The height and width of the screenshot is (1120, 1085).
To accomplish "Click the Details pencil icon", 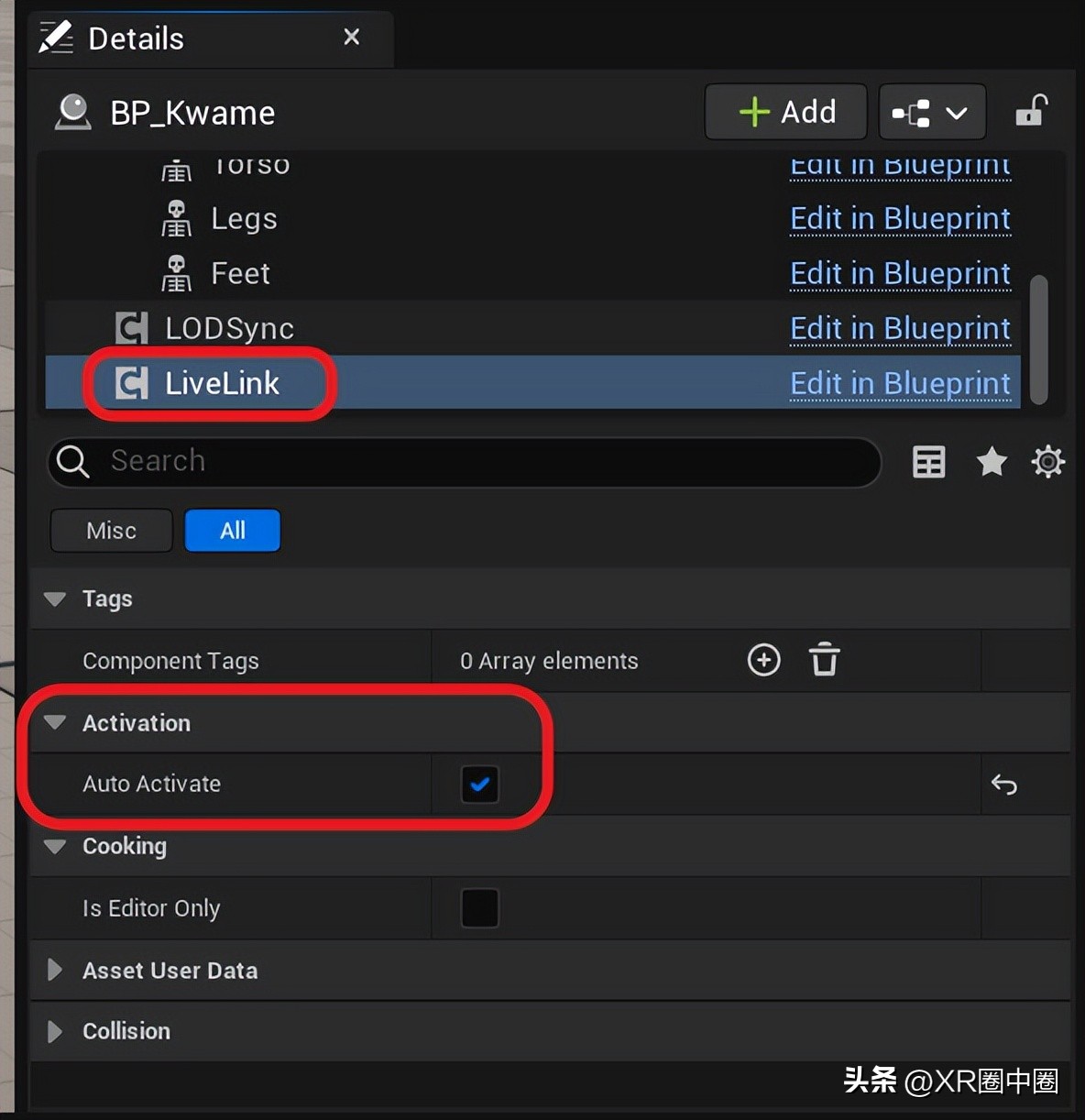I will 56,38.
